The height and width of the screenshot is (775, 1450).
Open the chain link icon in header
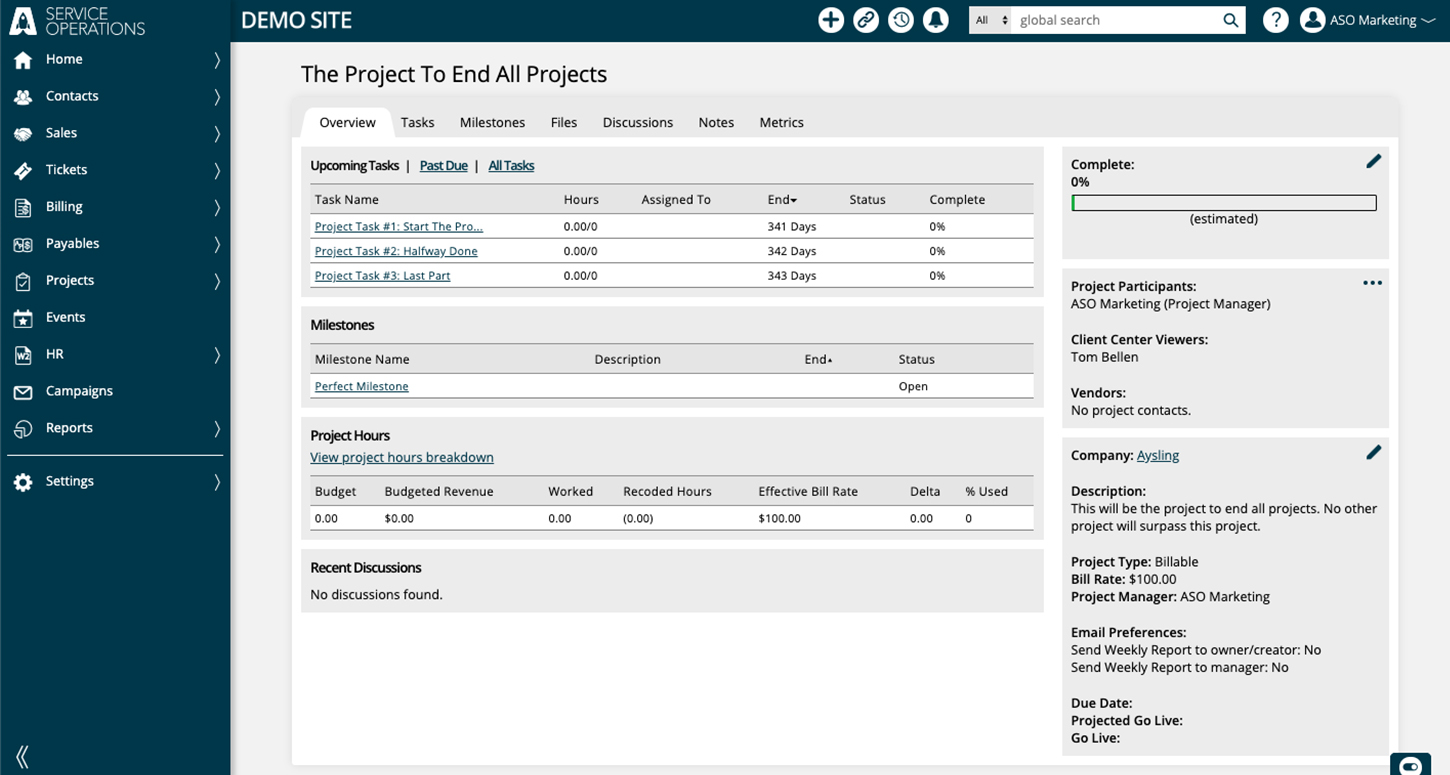[866, 20]
